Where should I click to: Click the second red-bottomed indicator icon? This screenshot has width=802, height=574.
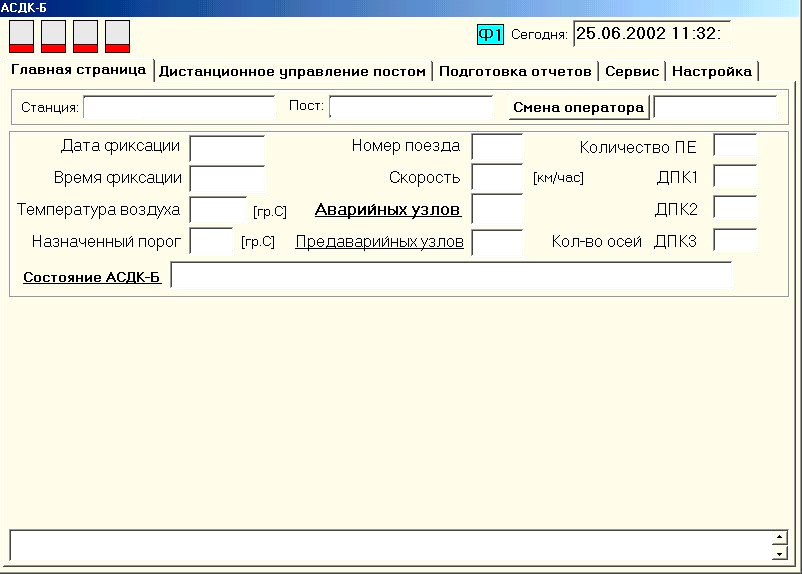pyautogui.click(x=54, y=36)
